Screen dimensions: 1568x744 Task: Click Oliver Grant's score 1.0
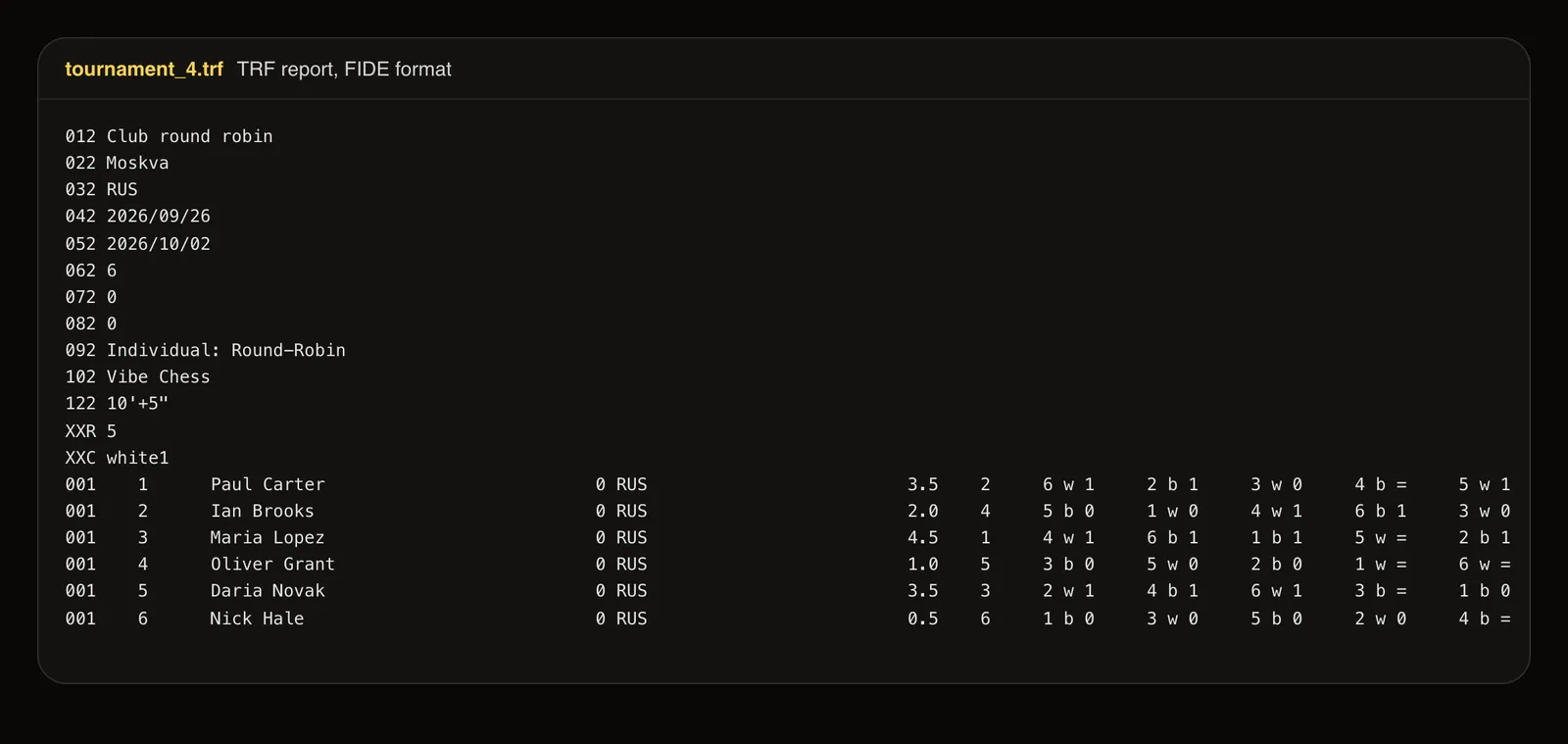coord(923,564)
